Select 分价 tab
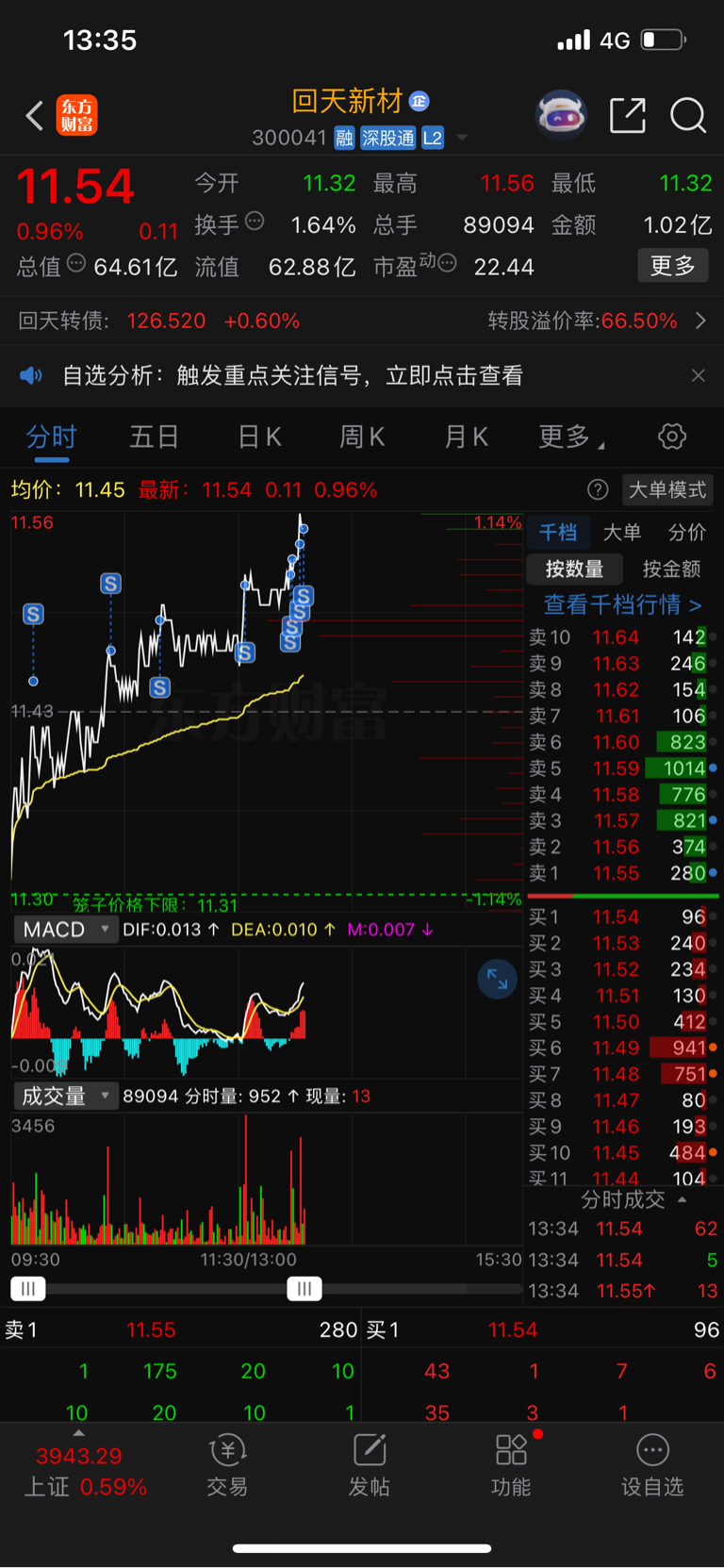The image size is (724, 1568). click(687, 532)
